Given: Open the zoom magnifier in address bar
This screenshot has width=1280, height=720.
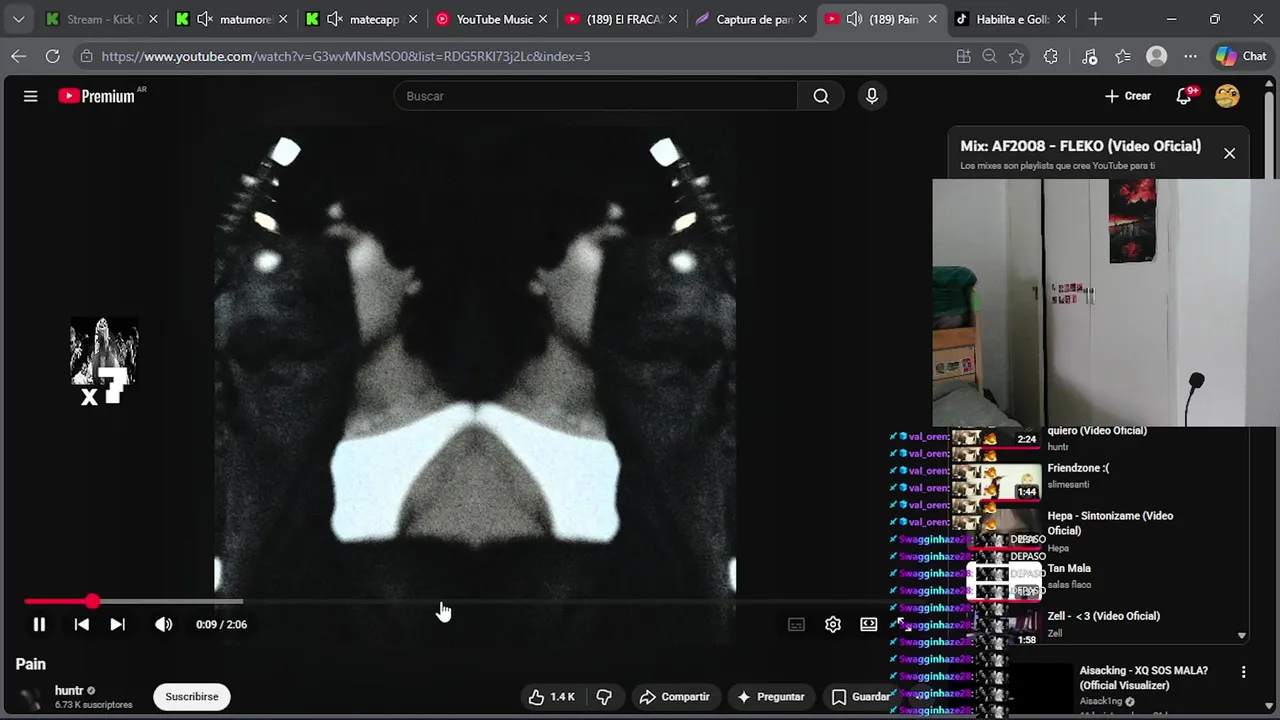Looking at the screenshot, I should click(989, 56).
